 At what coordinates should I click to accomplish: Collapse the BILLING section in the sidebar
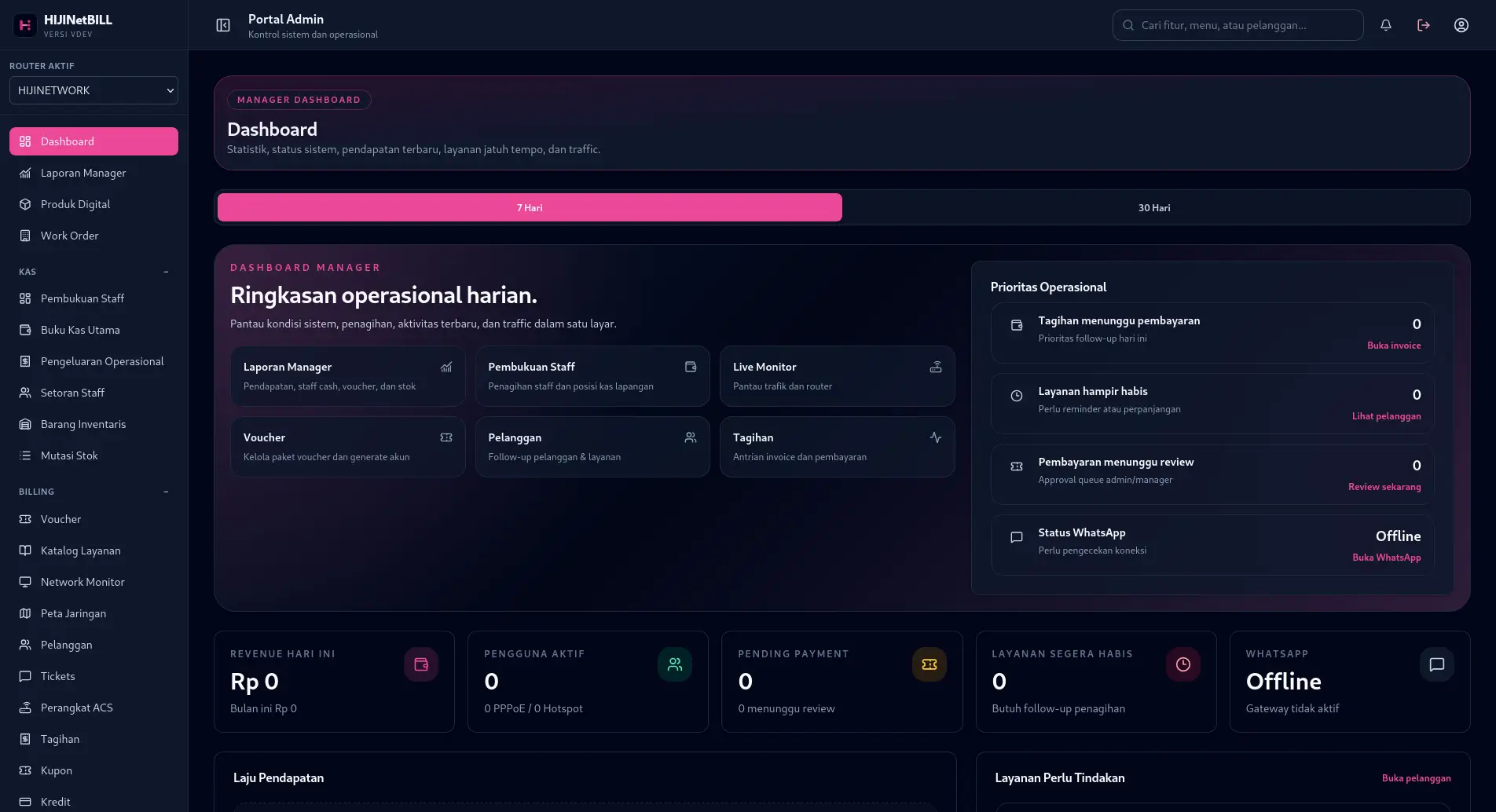tap(166, 491)
